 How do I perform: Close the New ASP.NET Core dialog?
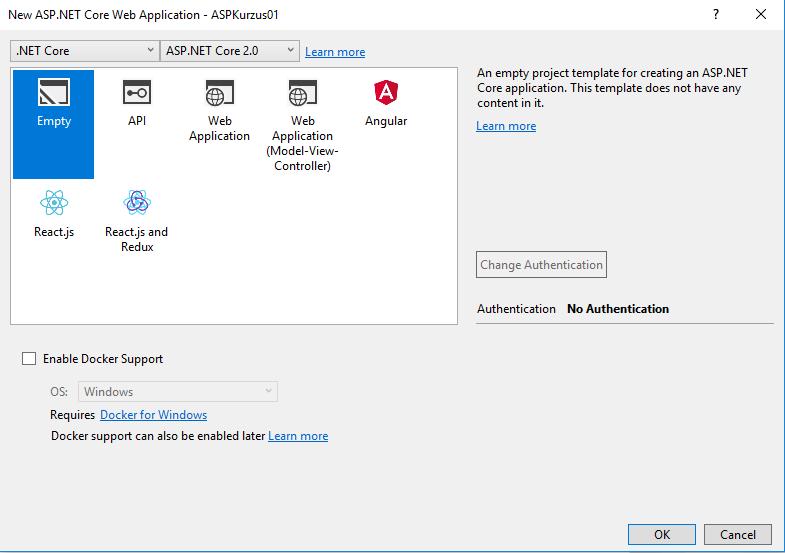(x=760, y=14)
